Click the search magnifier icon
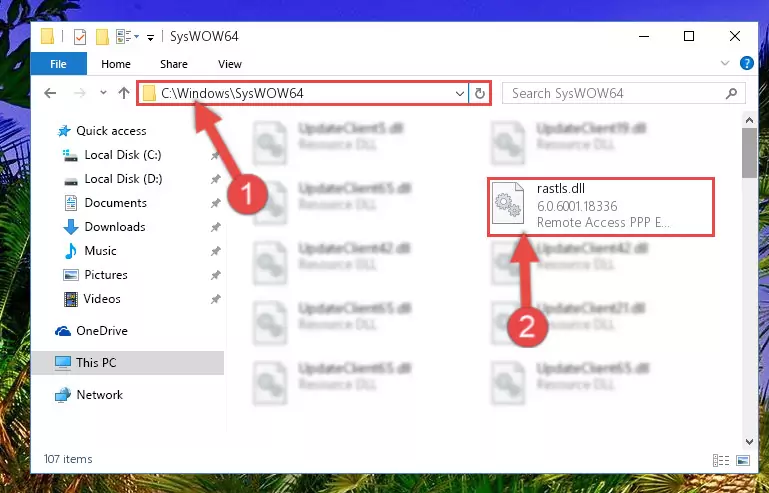Viewport: 769px width, 493px height. pyautogui.click(x=731, y=93)
